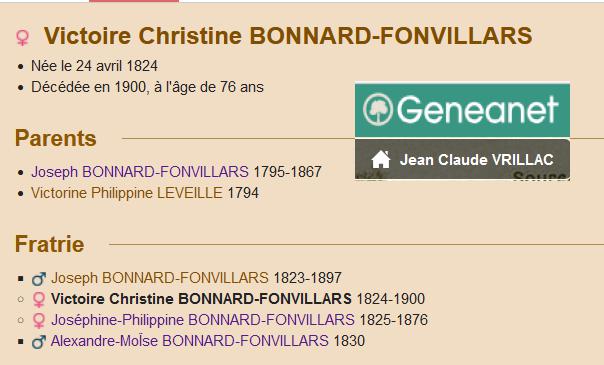Click female icon beside Victoire Christine 1824-1900
The image size is (604, 365).
(x=39, y=300)
